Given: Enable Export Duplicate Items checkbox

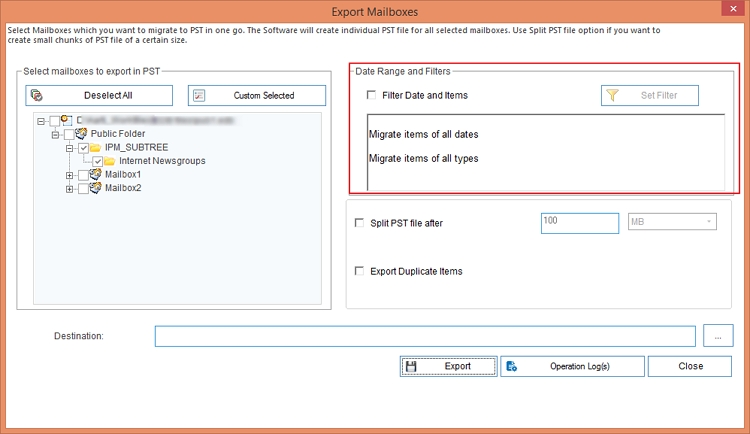Looking at the screenshot, I should tap(359, 271).
